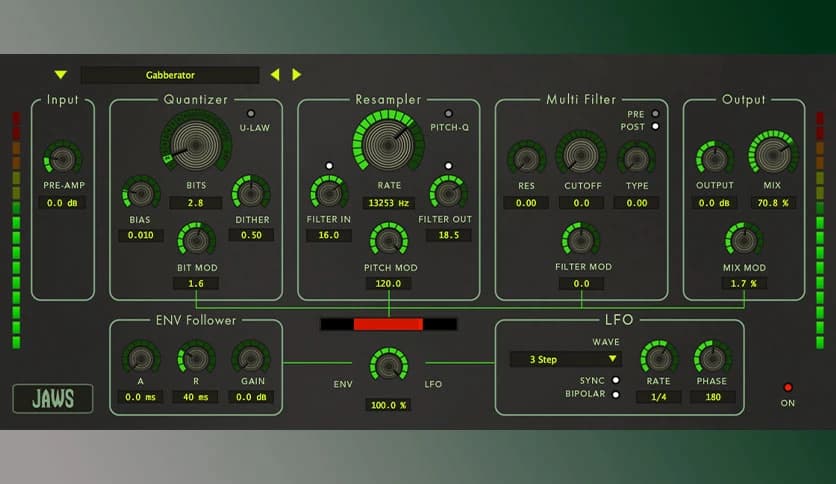Toggle the FILTER IN enable light

click(x=329, y=166)
